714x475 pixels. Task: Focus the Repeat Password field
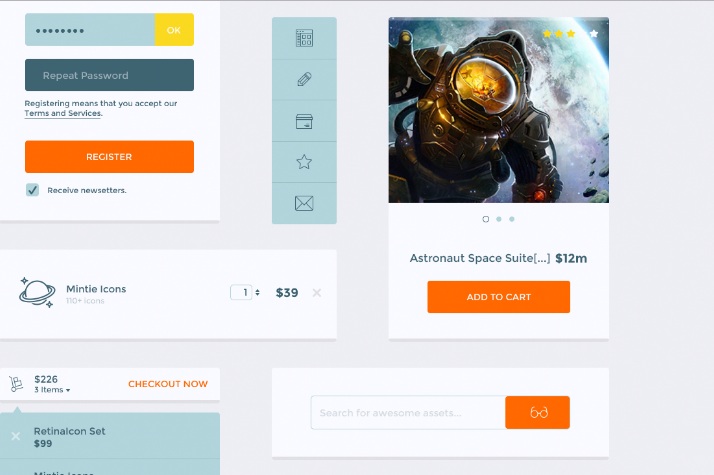point(109,75)
